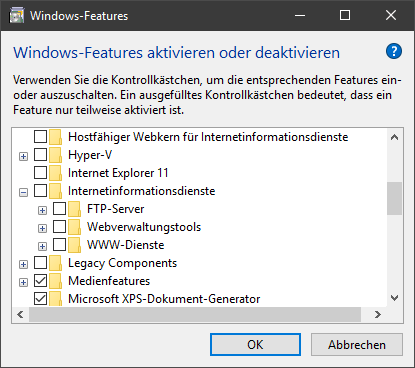Click the folder icon beside Internet Explorer 11
This screenshot has width=415, height=368.
pyautogui.click(x=55, y=173)
